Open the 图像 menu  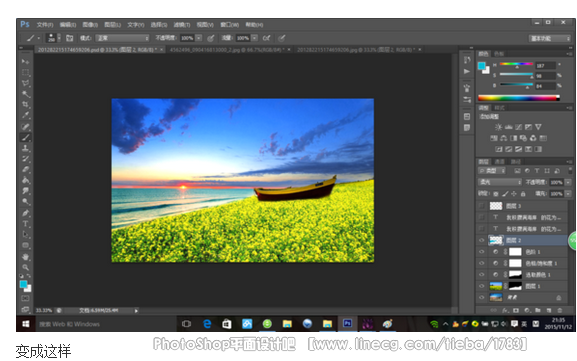coord(90,25)
